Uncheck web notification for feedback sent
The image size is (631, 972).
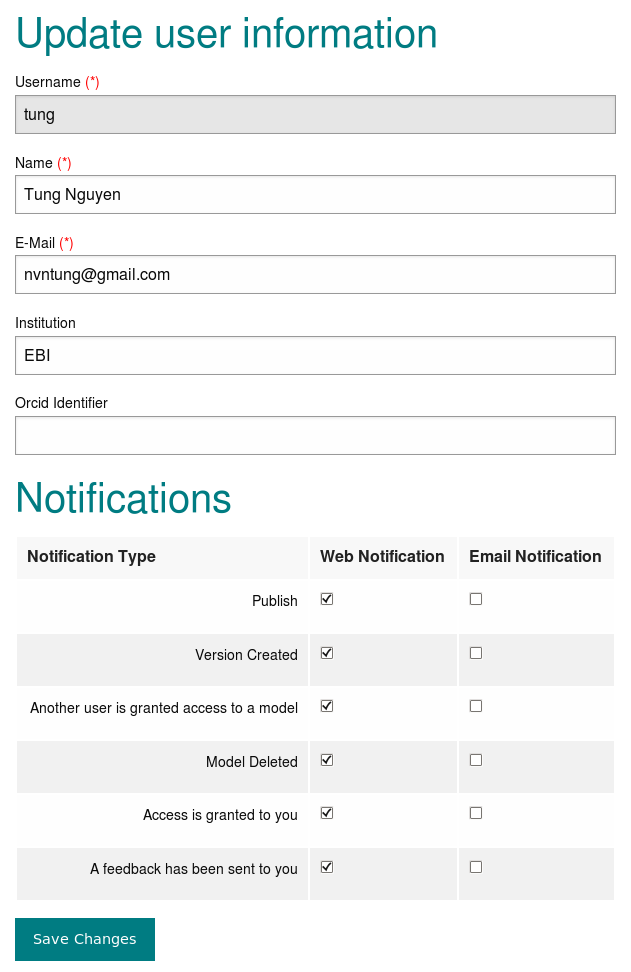[x=326, y=866]
